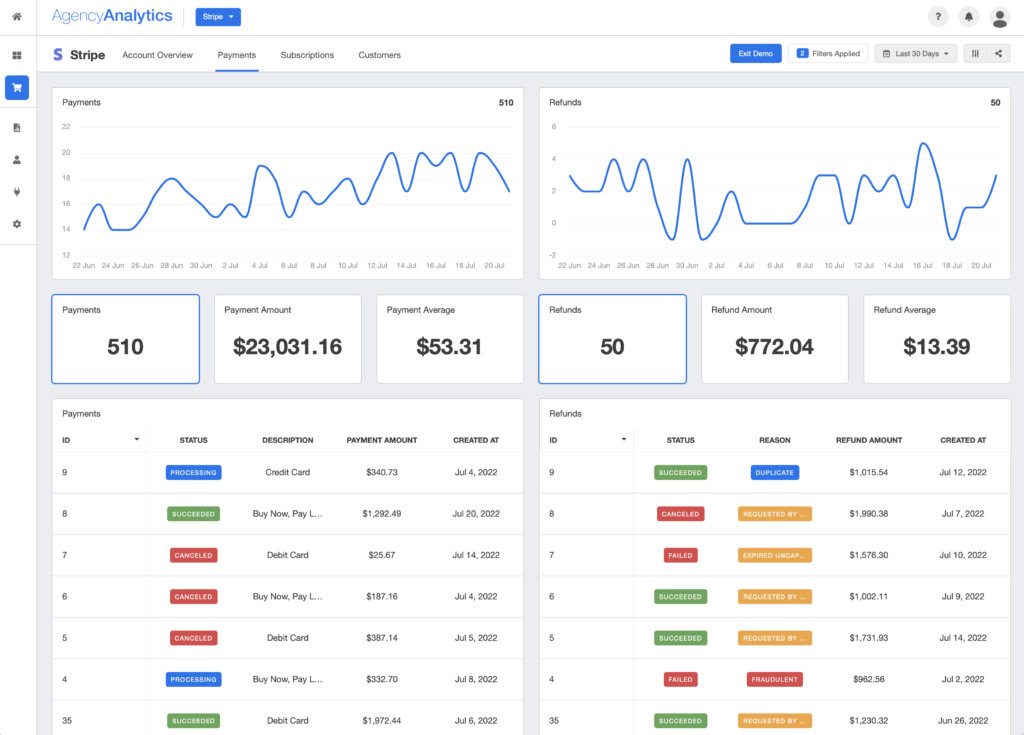Sort by PAYMENT AMOUNT column header
This screenshot has width=1024, height=735.
pyautogui.click(x=381, y=440)
